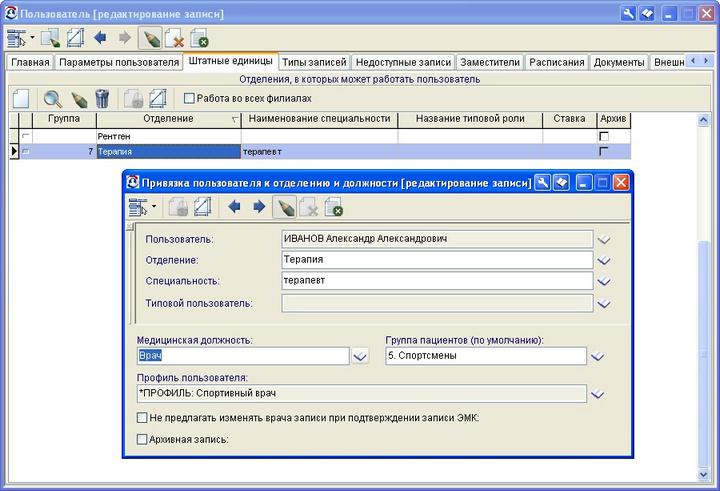Click the 'Группа' column header
The image size is (720, 491).
pyautogui.click(x=64, y=119)
